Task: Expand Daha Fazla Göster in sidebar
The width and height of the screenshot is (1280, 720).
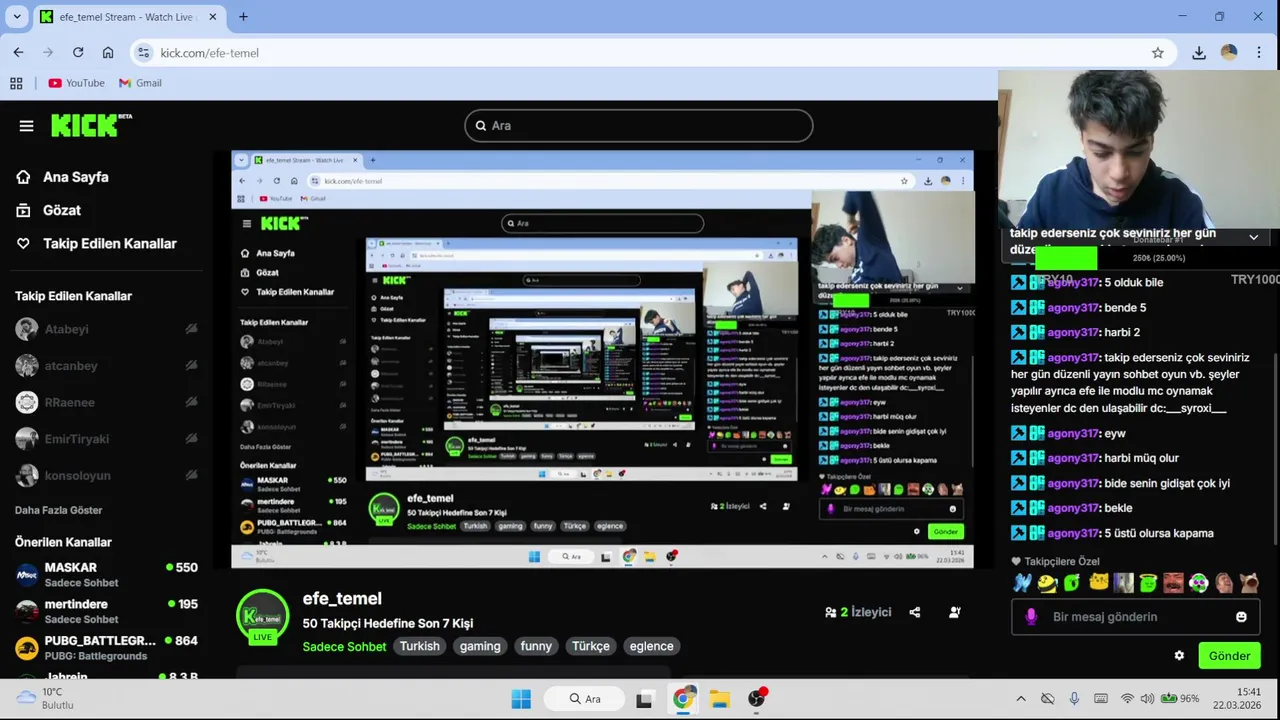Action: pos(59,510)
